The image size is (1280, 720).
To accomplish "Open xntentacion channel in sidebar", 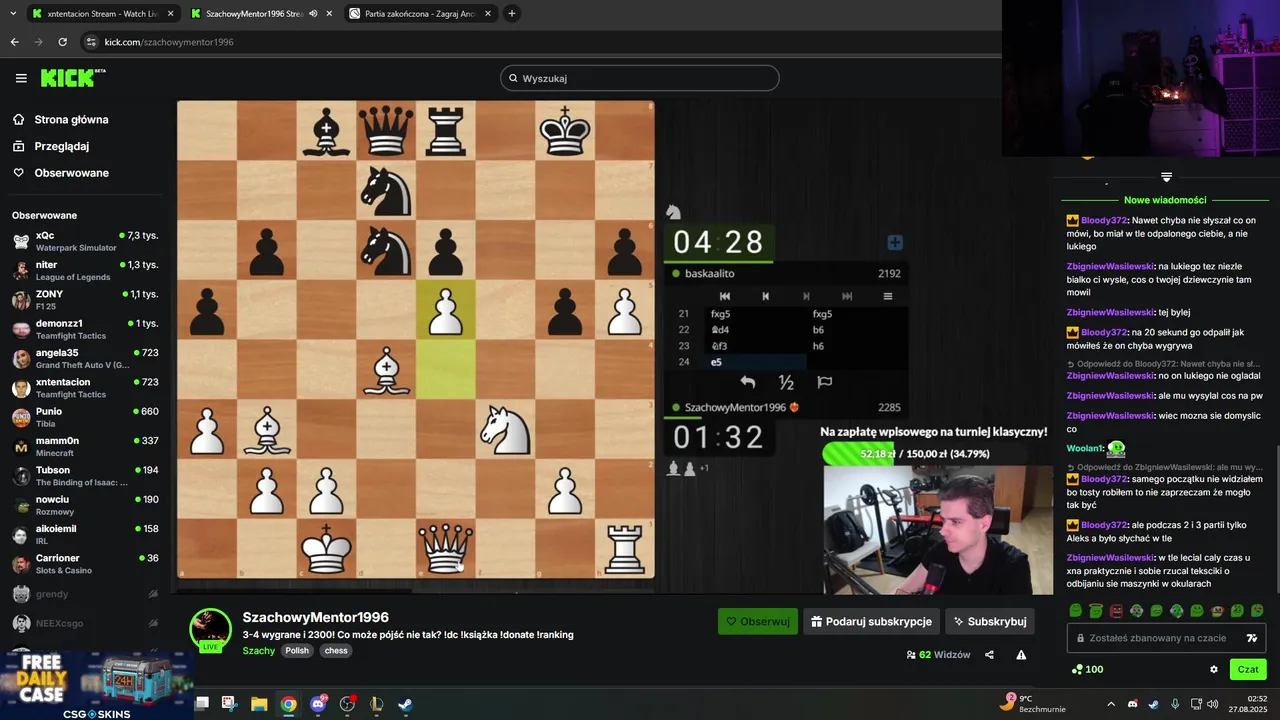I will click(85, 388).
